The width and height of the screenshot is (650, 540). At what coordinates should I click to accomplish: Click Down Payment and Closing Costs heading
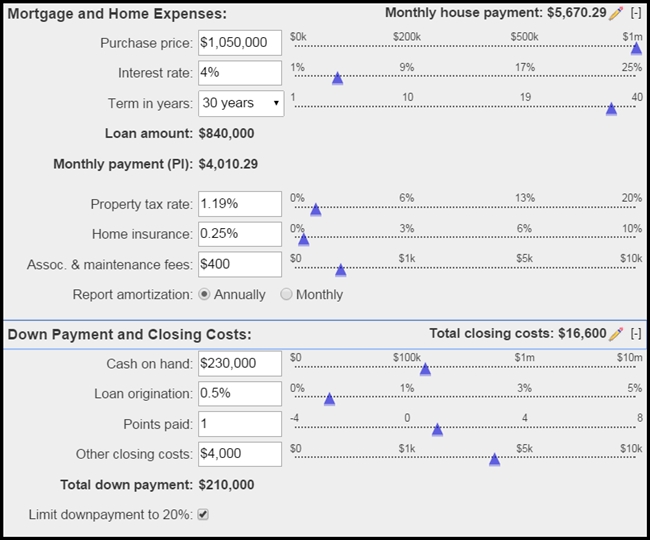(x=129, y=334)
